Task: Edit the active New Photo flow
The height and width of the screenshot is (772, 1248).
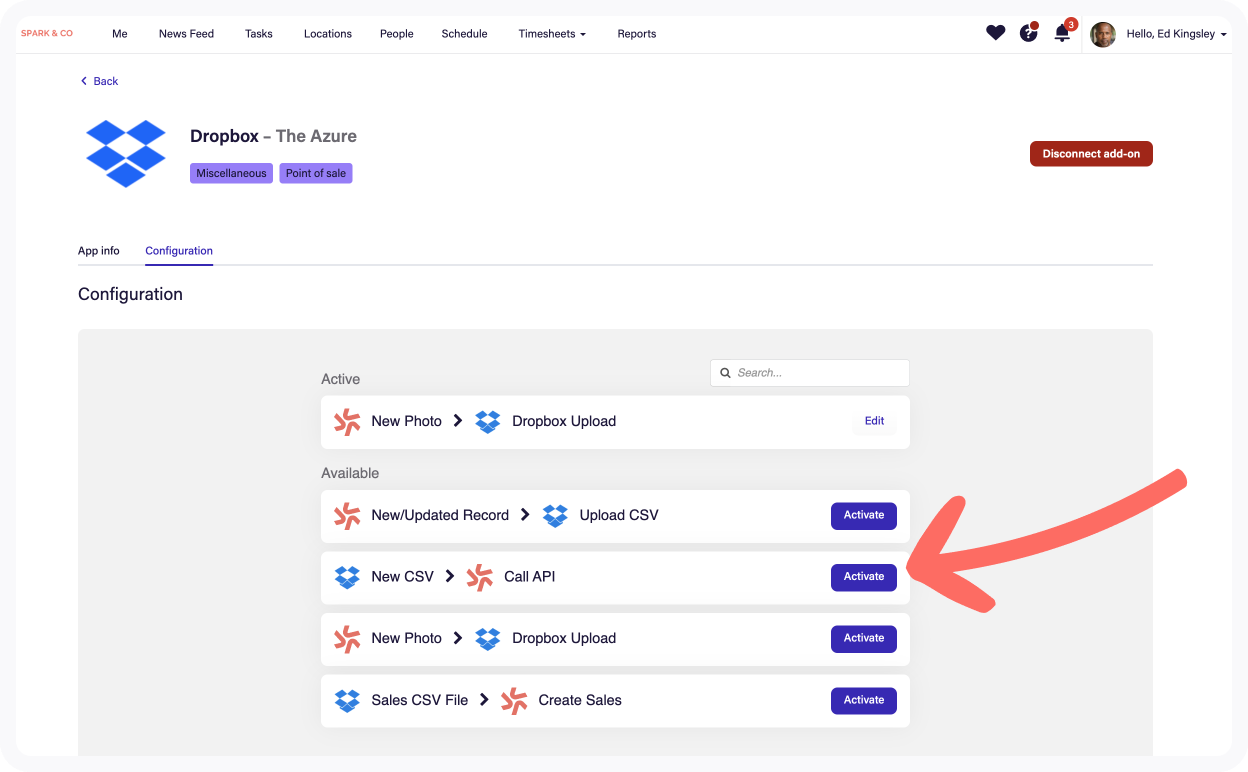Action: [x=875, y=421]
